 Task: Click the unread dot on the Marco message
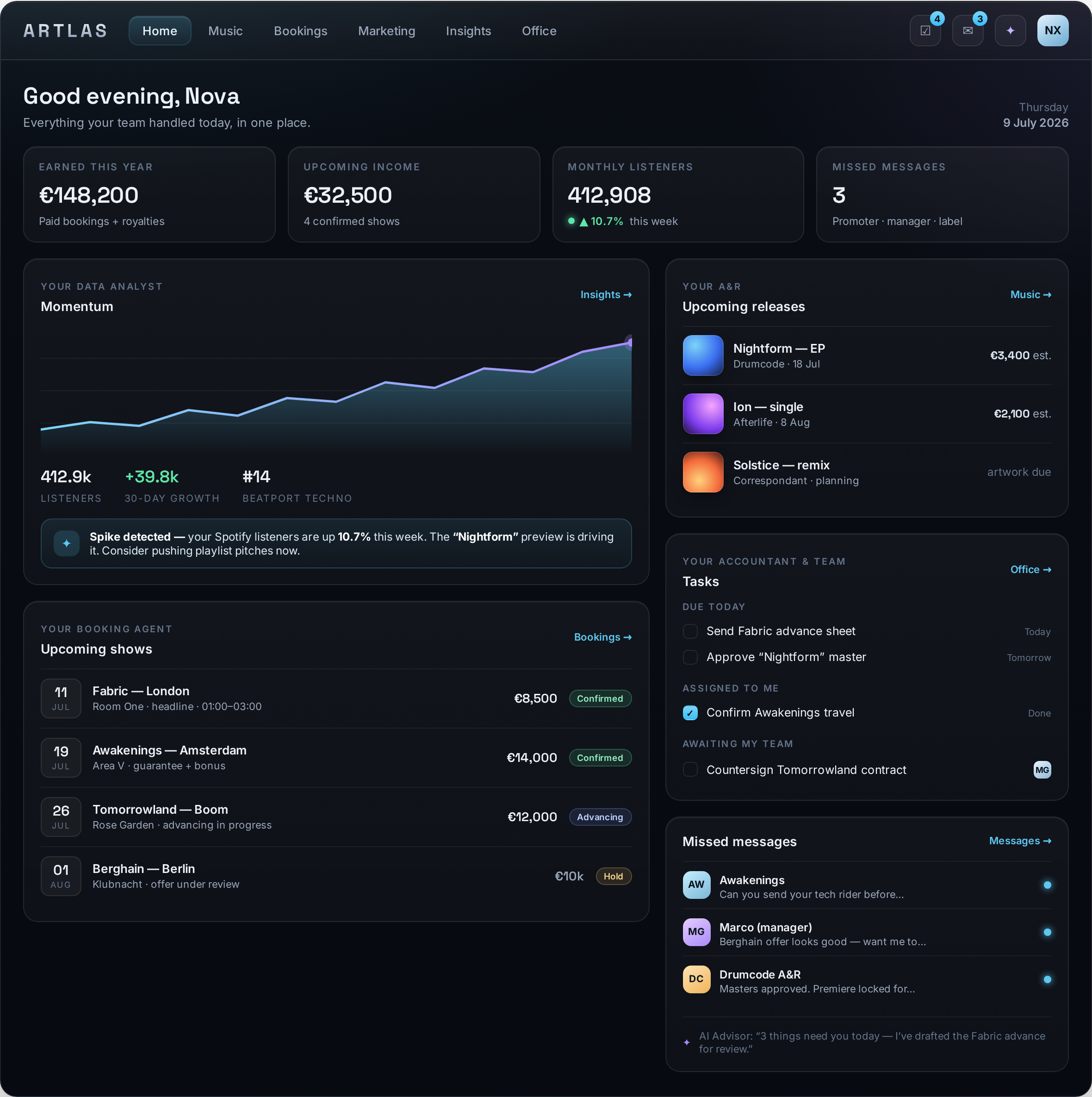1047,932
